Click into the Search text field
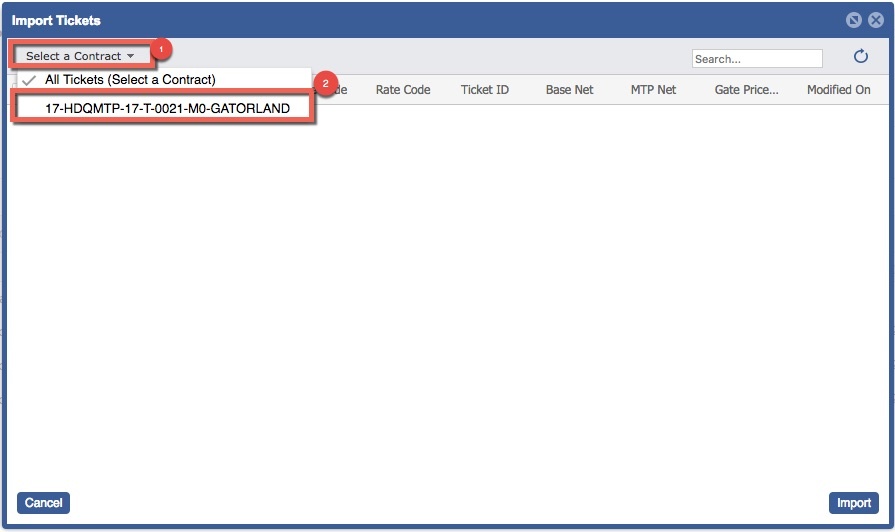895x532 pixels. click(x=756, y=59)
